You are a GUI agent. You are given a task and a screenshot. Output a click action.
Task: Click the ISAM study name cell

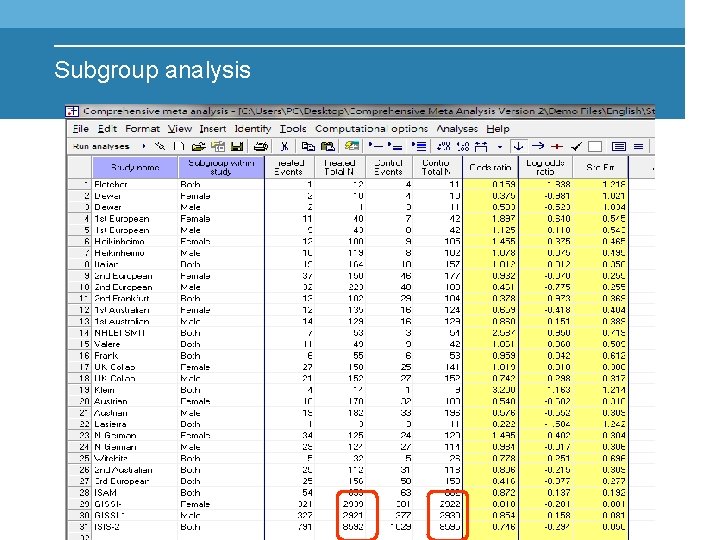(135, 493)
